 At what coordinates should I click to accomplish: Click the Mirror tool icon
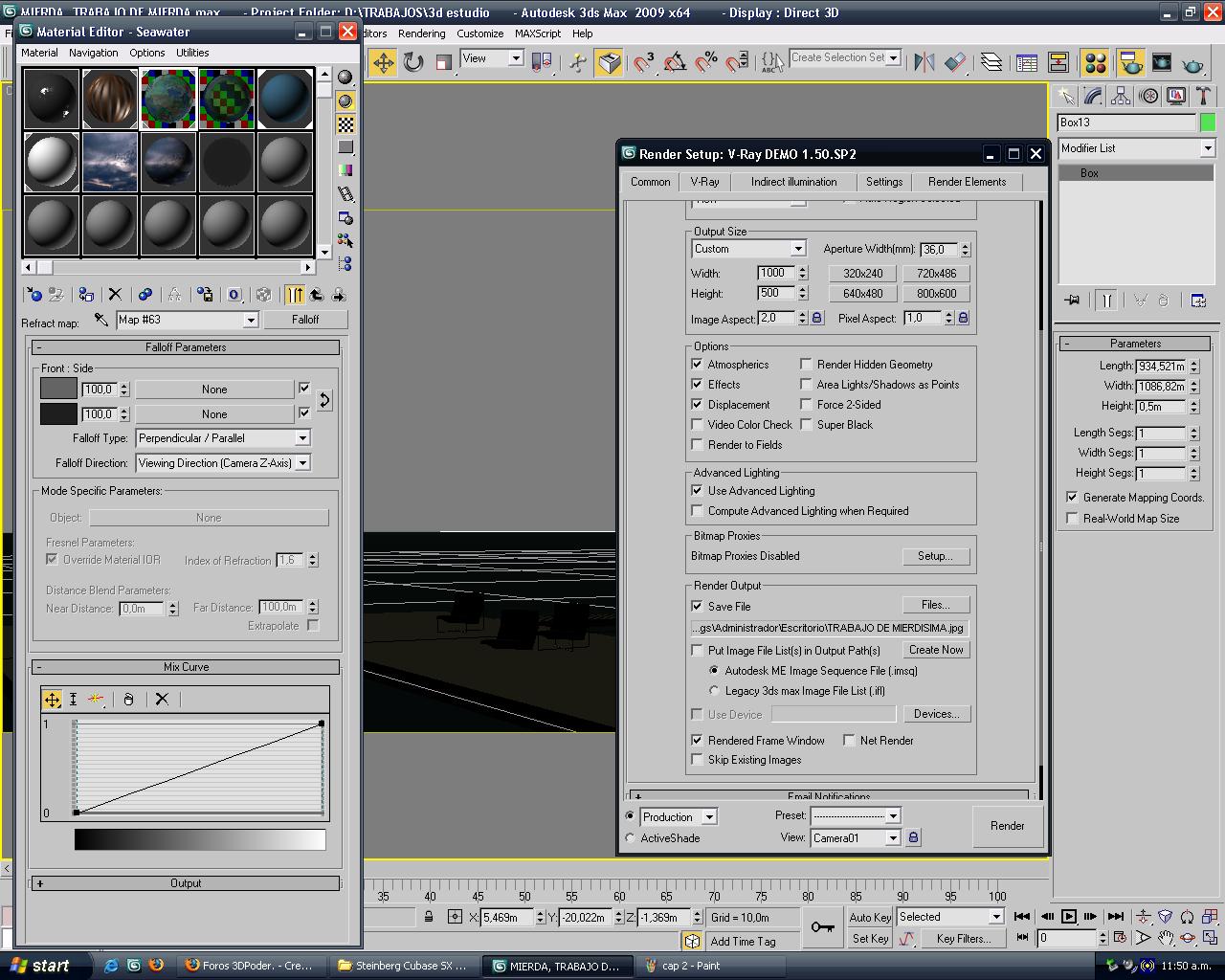tap(924, 63)
